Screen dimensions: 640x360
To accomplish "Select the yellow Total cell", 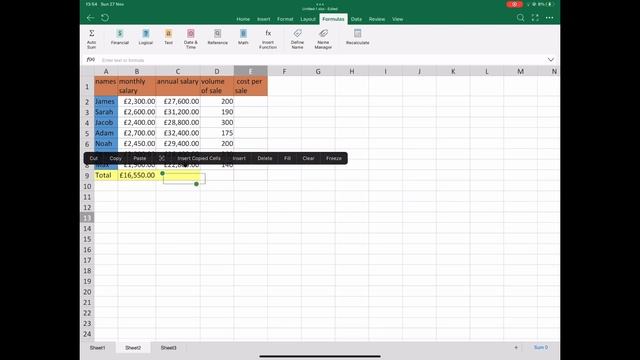I will point(106,175).
